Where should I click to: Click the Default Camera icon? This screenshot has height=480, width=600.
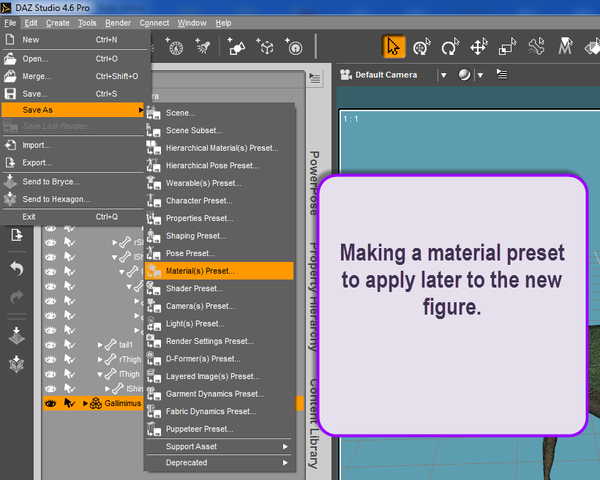(346, 75)
